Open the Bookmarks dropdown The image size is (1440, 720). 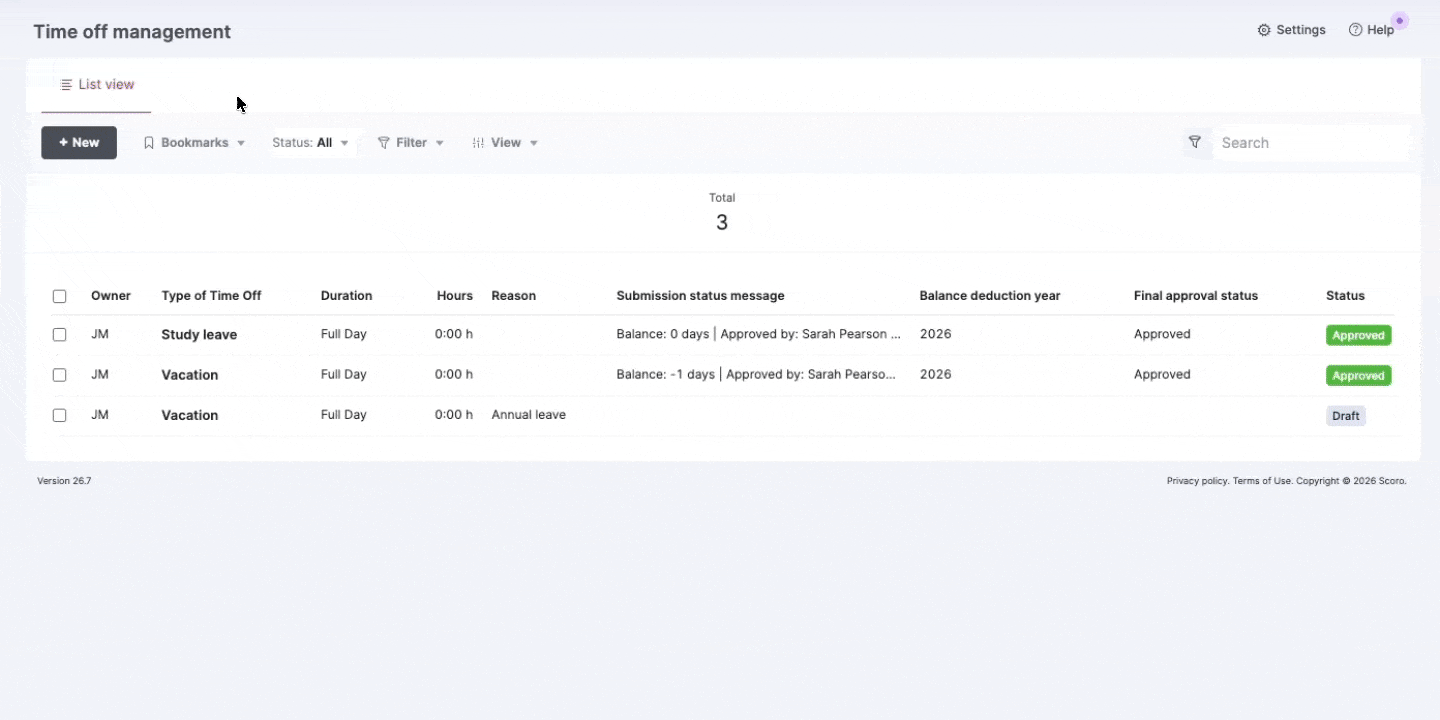194,143
